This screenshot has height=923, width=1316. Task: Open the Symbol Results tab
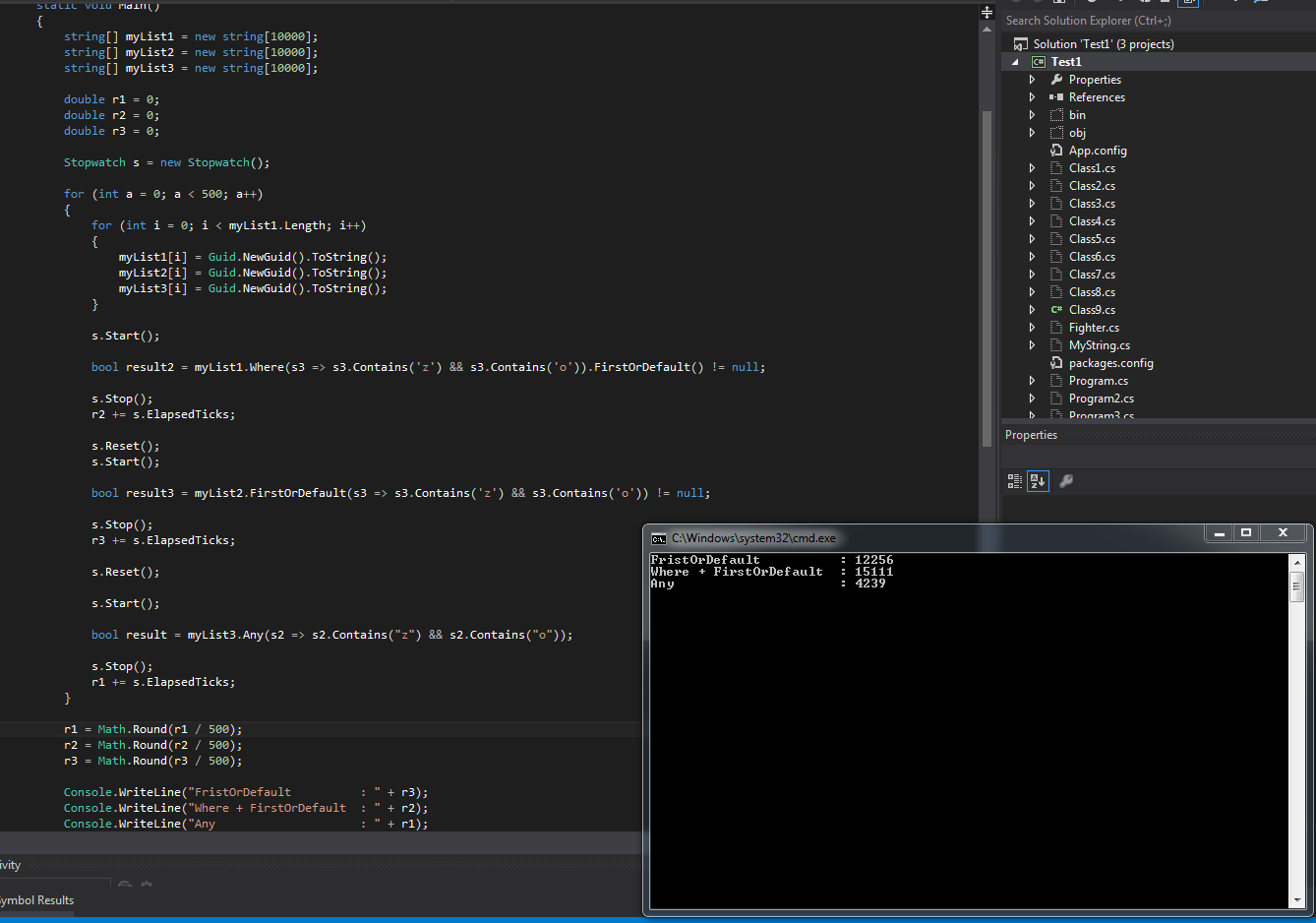(37, 900)
